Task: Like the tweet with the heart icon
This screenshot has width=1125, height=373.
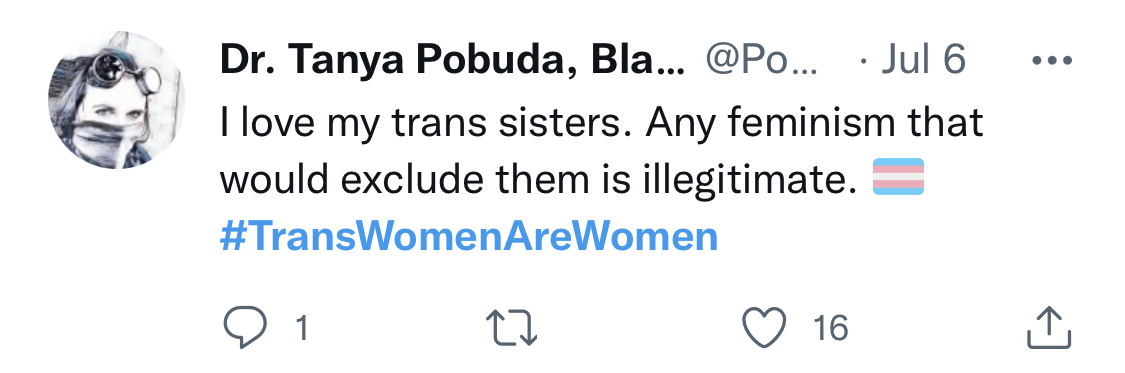Action: point(765,329)
